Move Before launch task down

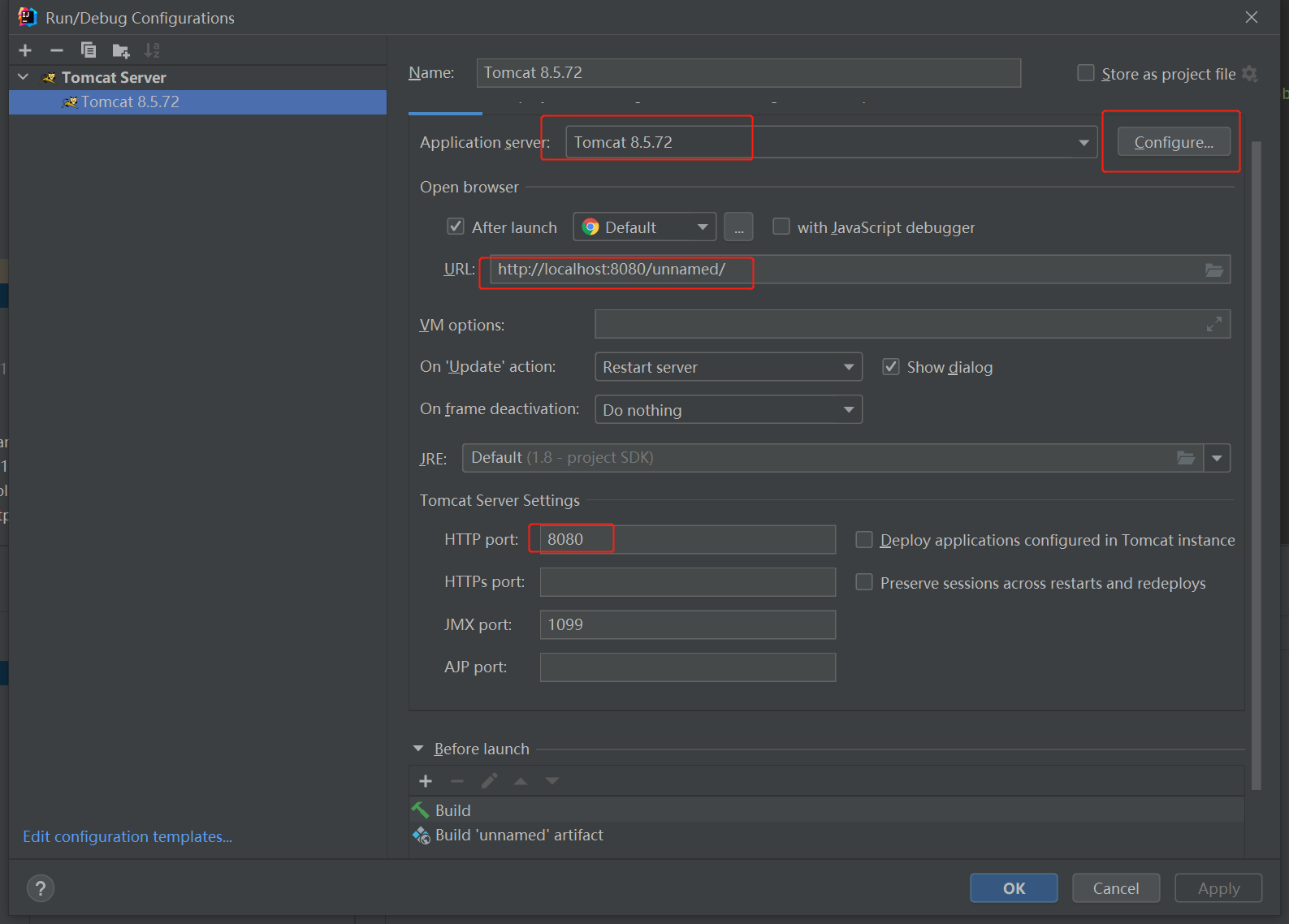(x=552, y=781)
